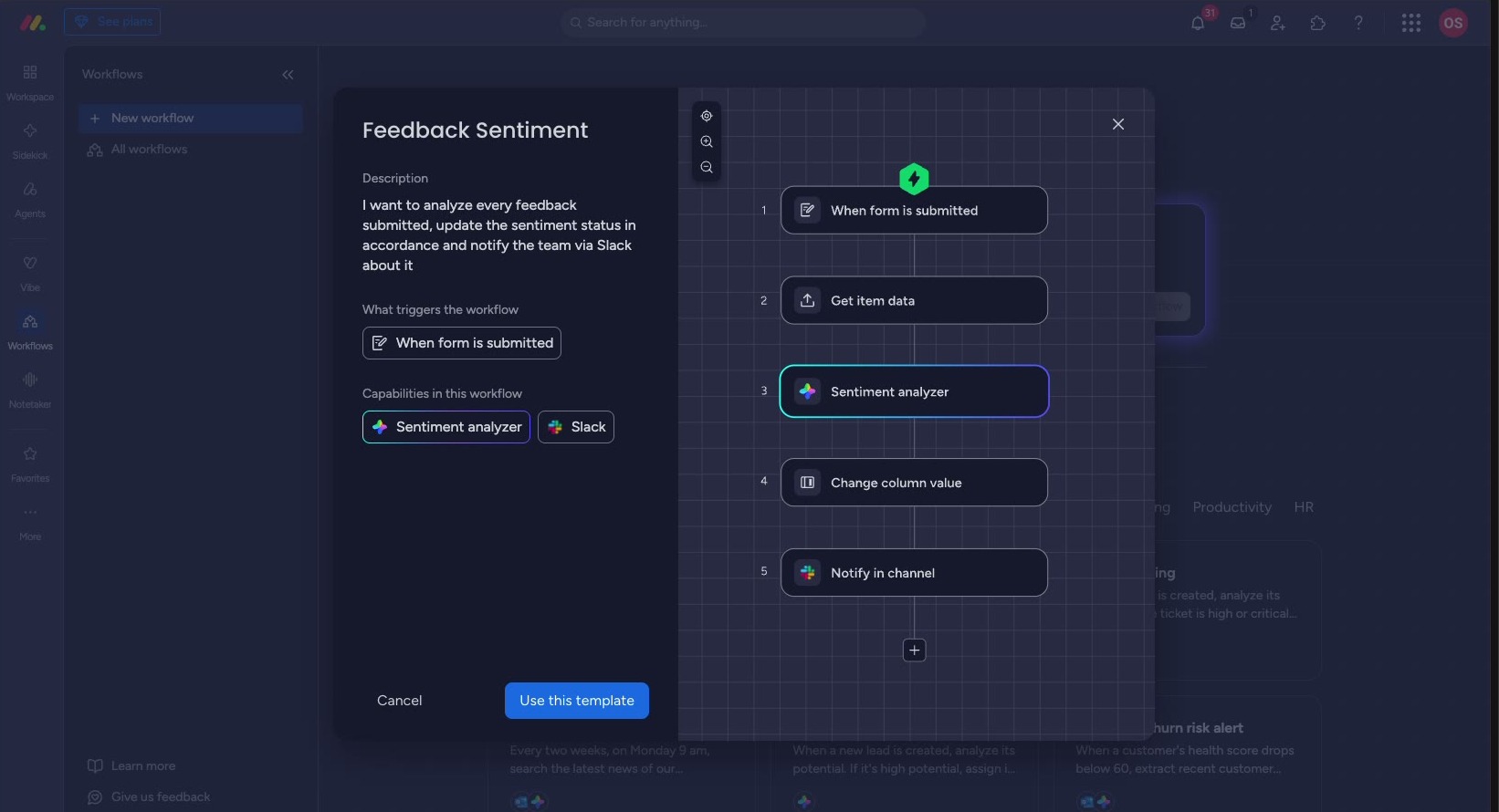Click the 'When form is submitted' trigger chip
The image size is (1499, 812).
[x=462, y=343]
